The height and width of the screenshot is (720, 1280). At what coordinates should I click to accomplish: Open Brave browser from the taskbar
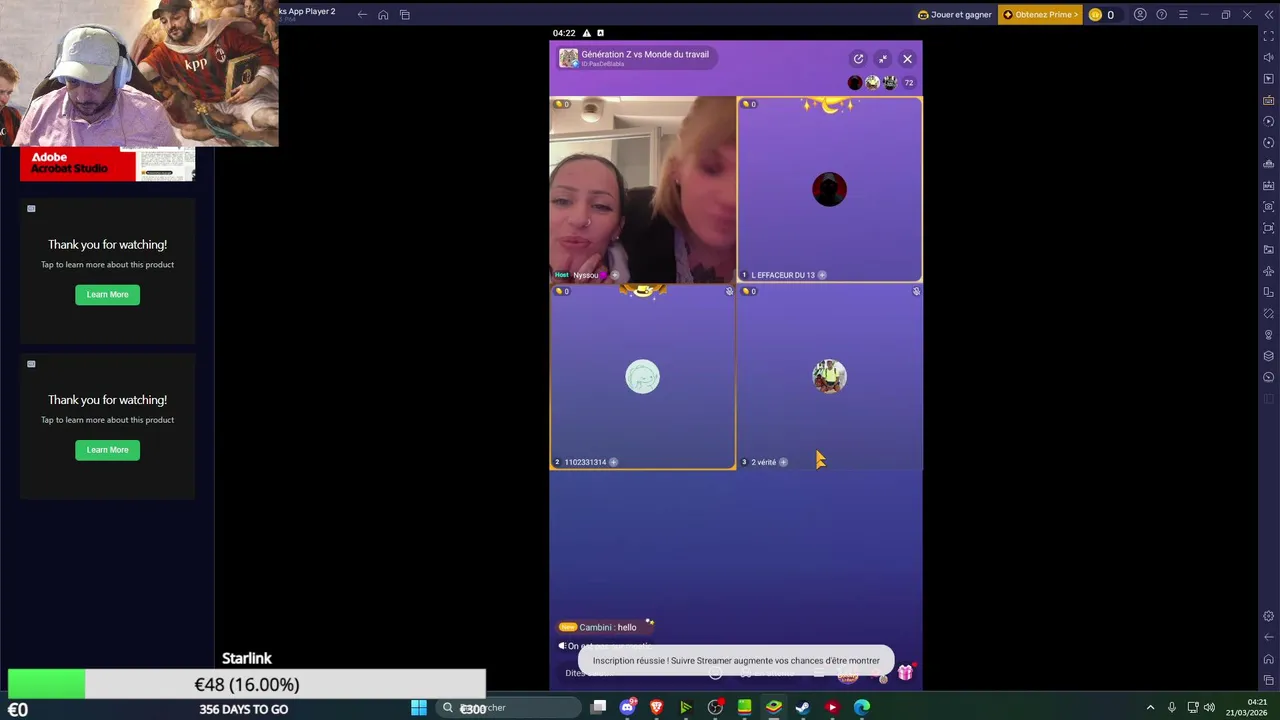(x=657, y=708)
